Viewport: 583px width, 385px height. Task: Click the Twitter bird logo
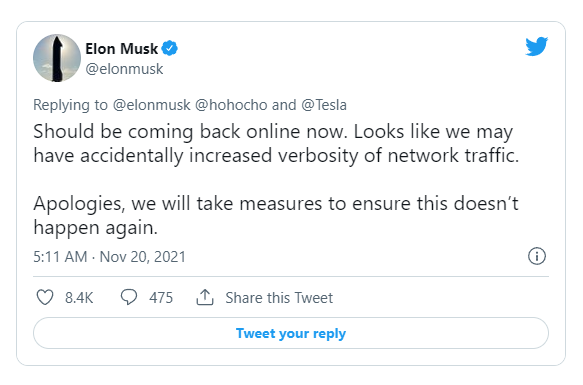[x=537, y=46]
